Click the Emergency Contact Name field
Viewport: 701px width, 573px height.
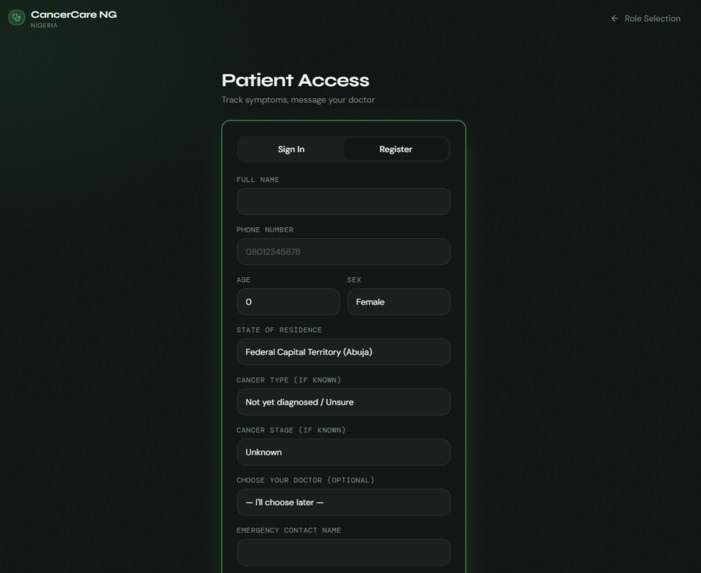(x=343, y=552)
